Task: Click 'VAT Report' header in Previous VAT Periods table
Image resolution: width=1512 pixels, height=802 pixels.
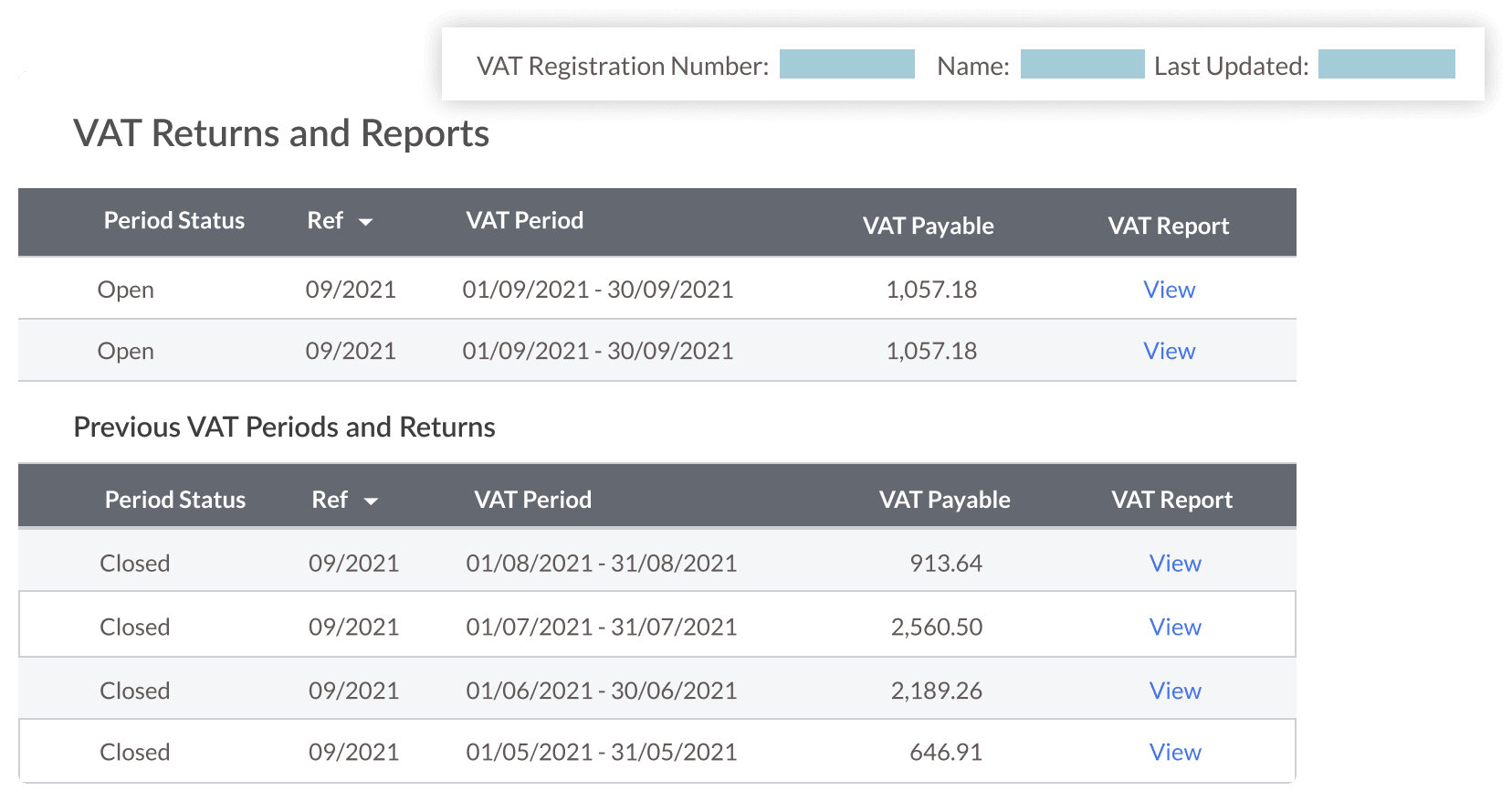Action: tap(1172, 501)
